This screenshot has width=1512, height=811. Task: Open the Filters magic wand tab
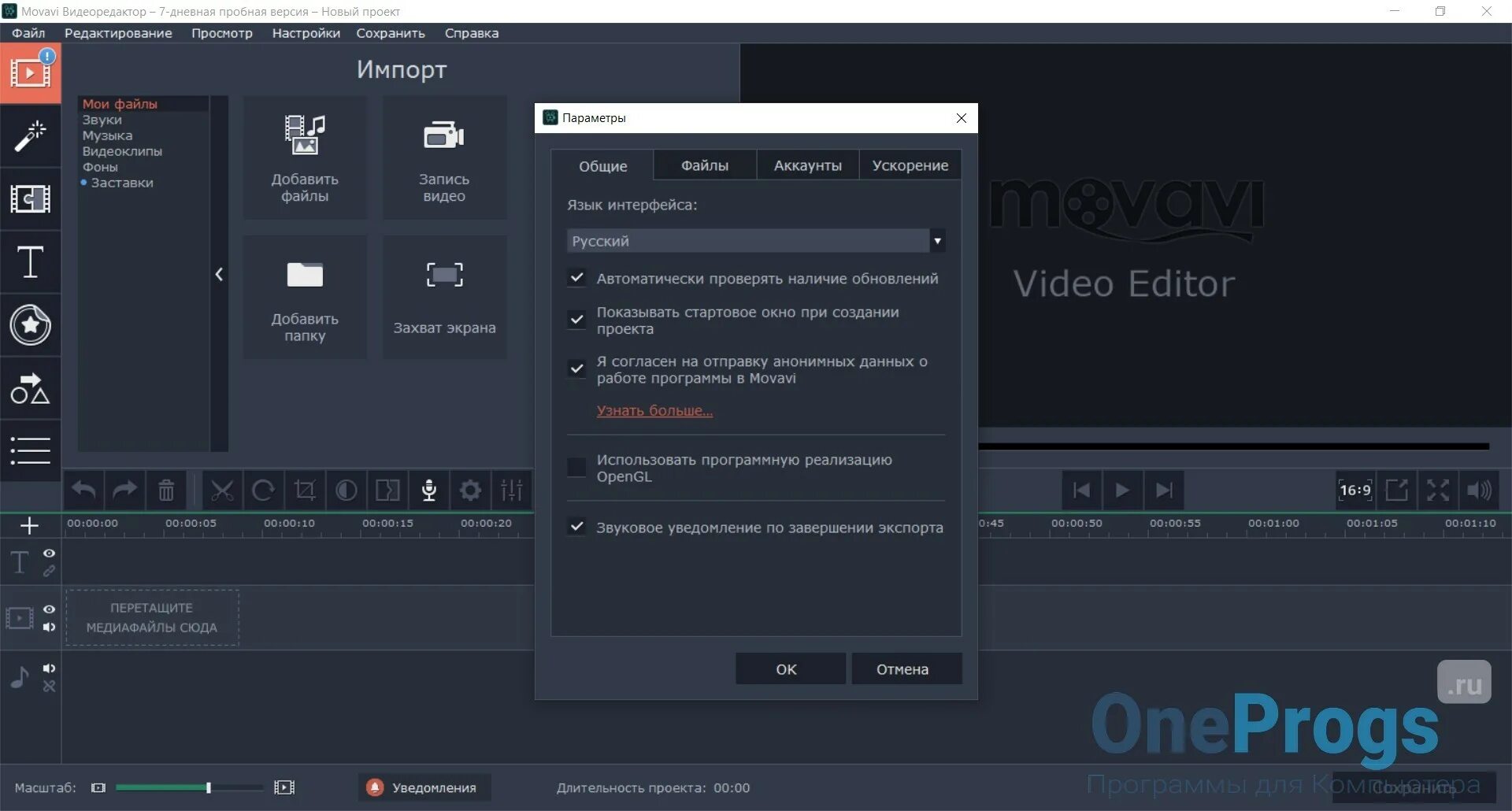pyautogui.click(x=30, y=136)
